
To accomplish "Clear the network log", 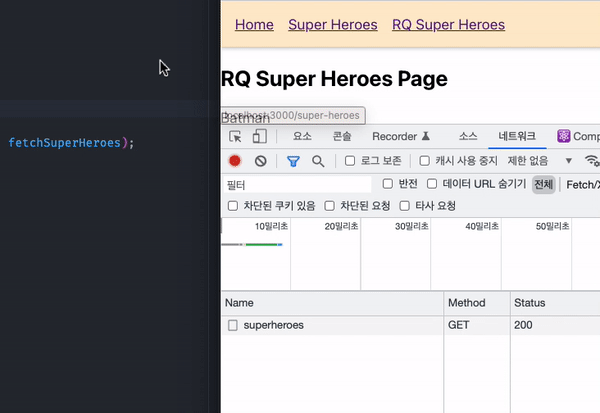I will click(x=261, y=161).
